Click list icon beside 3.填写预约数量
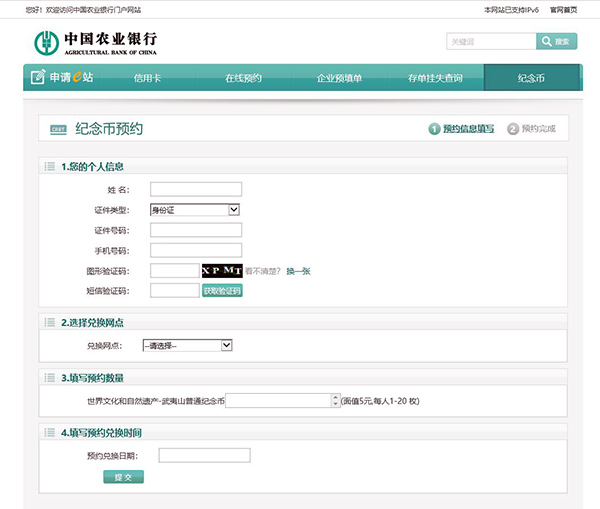The image size is (600, 509). point(49,378)
